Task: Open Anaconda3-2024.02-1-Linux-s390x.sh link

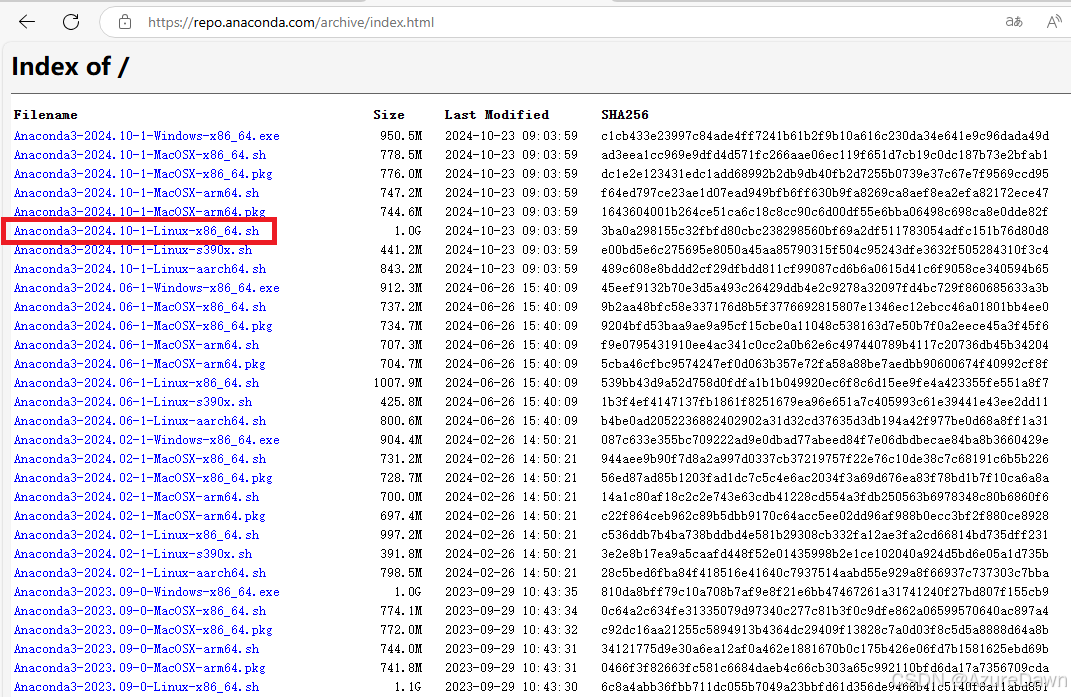Action: [133, 554]
